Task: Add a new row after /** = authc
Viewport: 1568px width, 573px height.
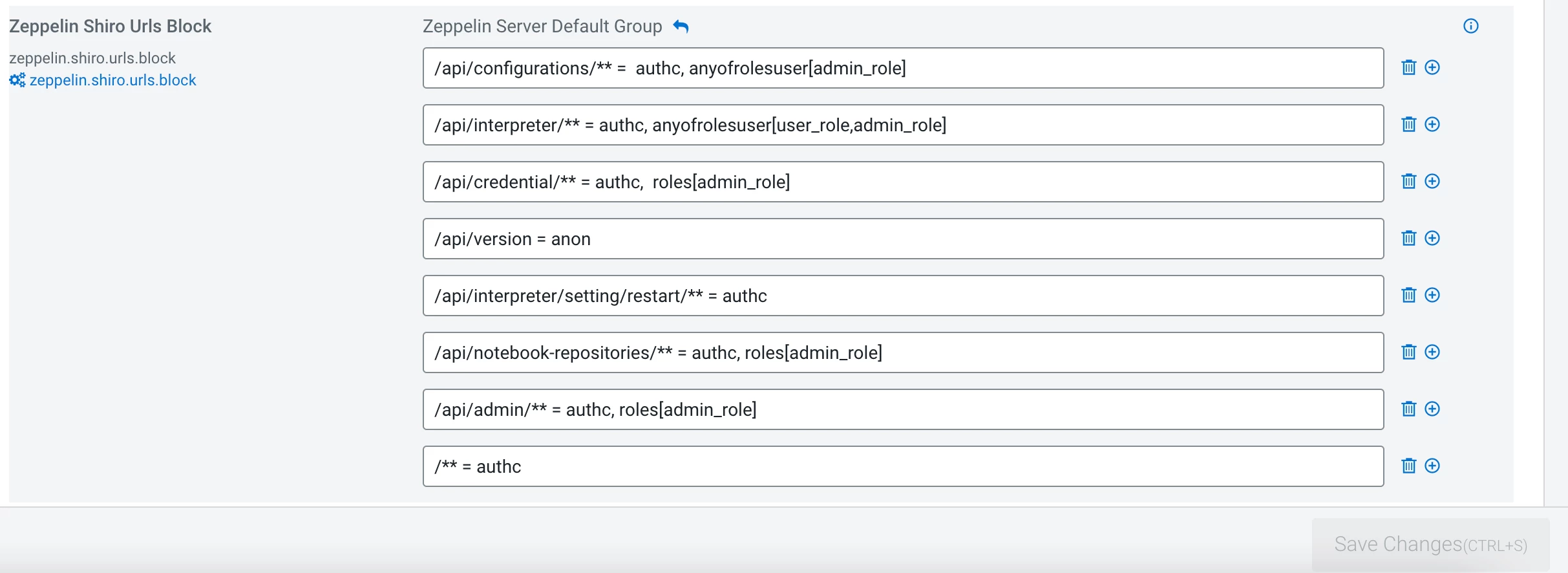Action: tap(1432, 466)
